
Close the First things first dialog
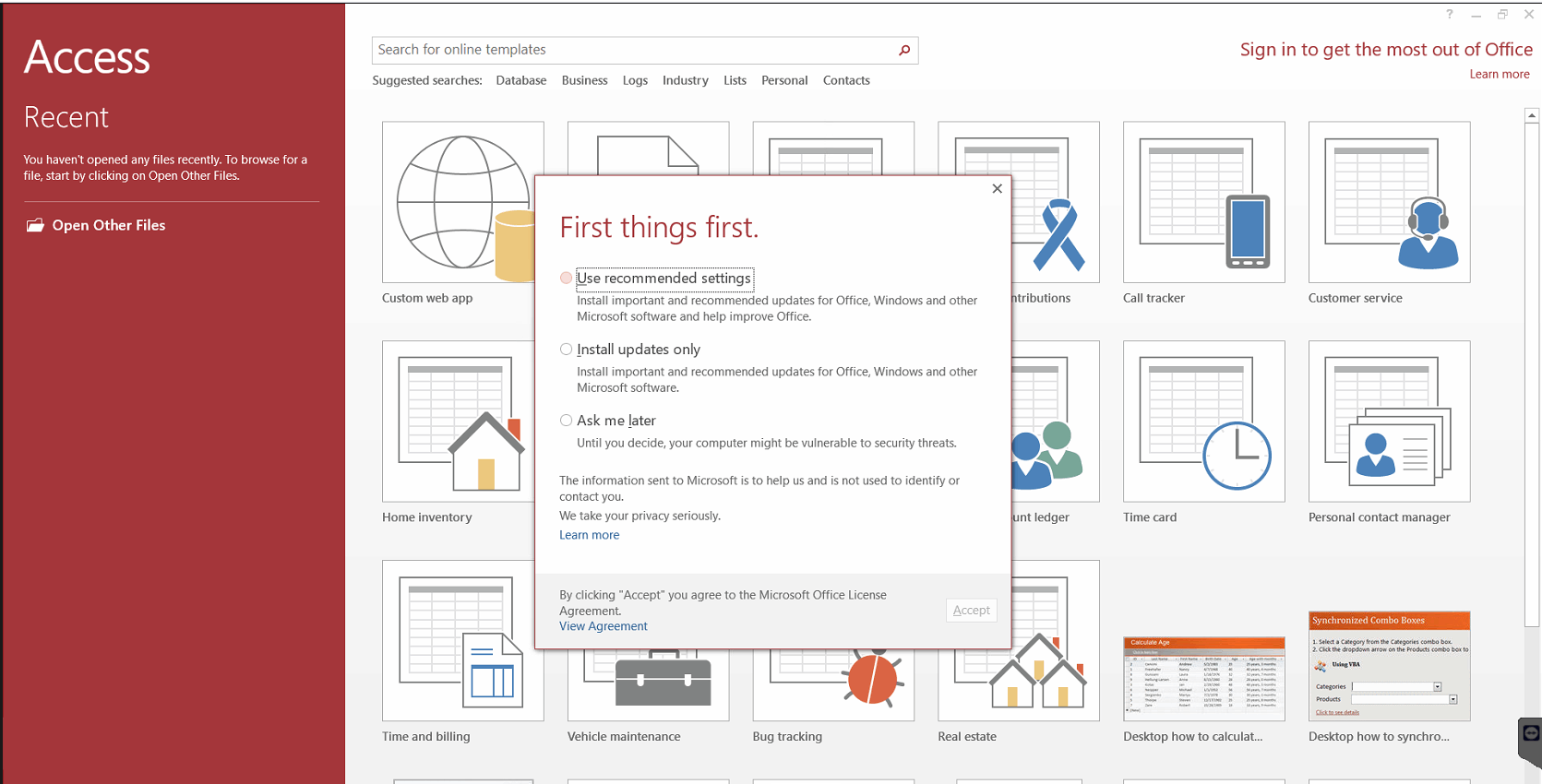pos(997,188)
